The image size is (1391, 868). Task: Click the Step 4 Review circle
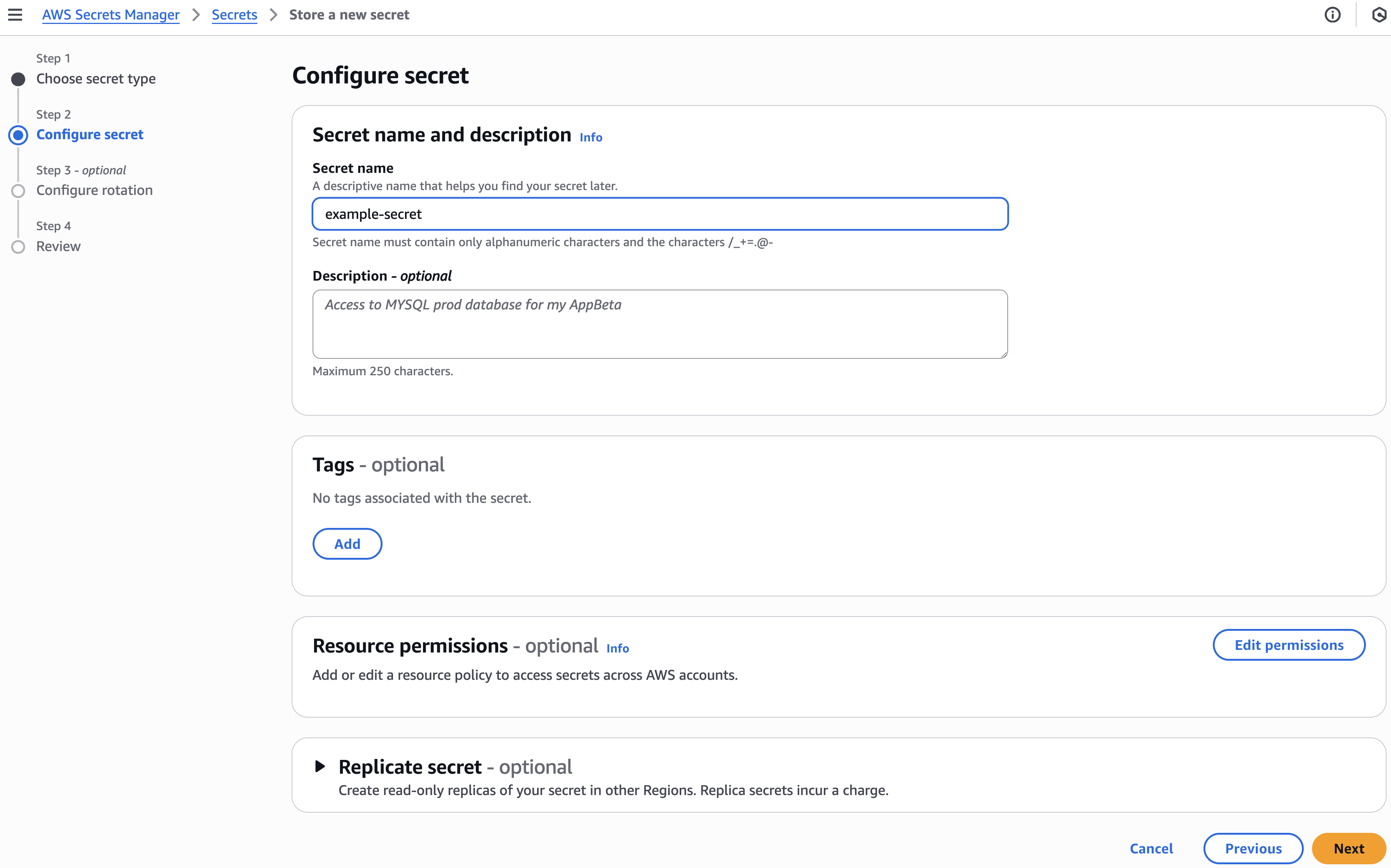[18, 247]
